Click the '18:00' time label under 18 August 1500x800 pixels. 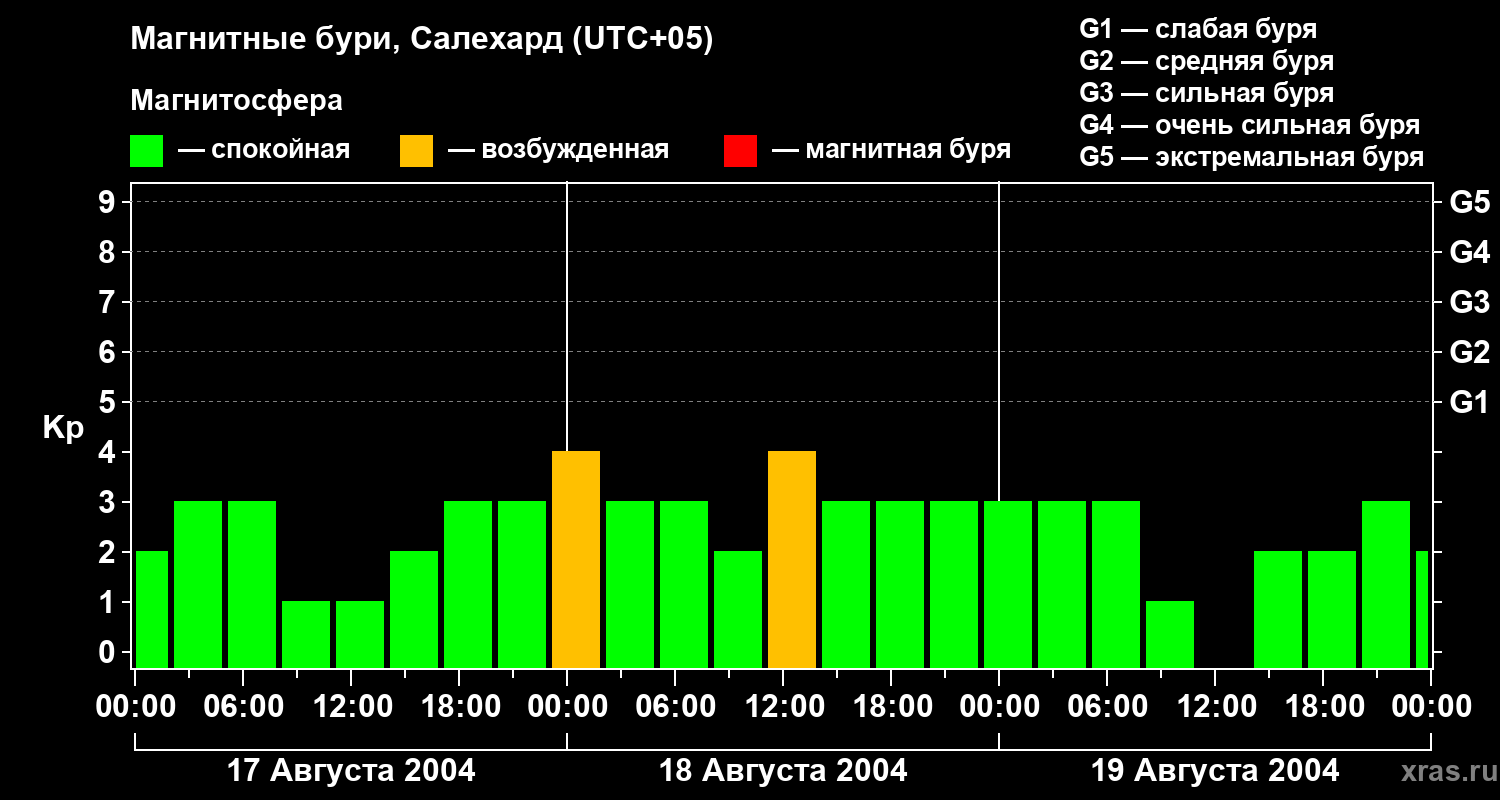pyautogui.click(x=891, y=706)
